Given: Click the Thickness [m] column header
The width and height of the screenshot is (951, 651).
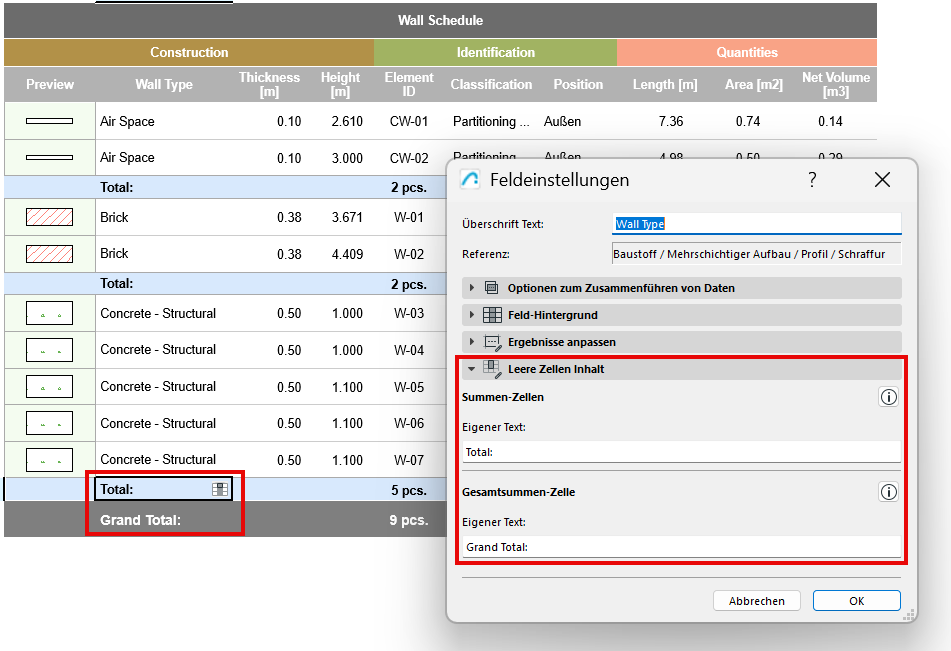Looking at the screenshot, I should point(269,84).
